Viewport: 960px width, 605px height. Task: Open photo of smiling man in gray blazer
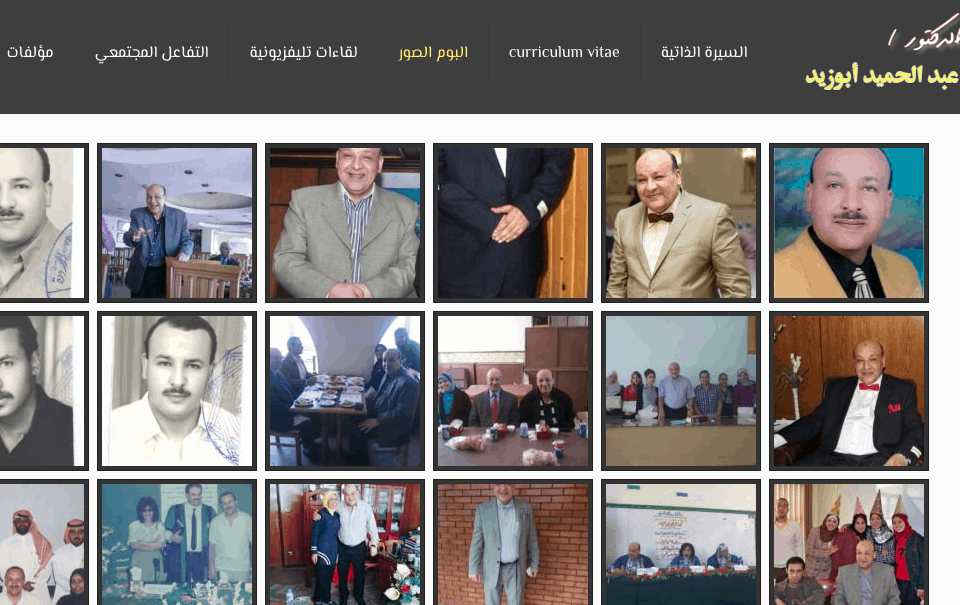tap(345, 223)
